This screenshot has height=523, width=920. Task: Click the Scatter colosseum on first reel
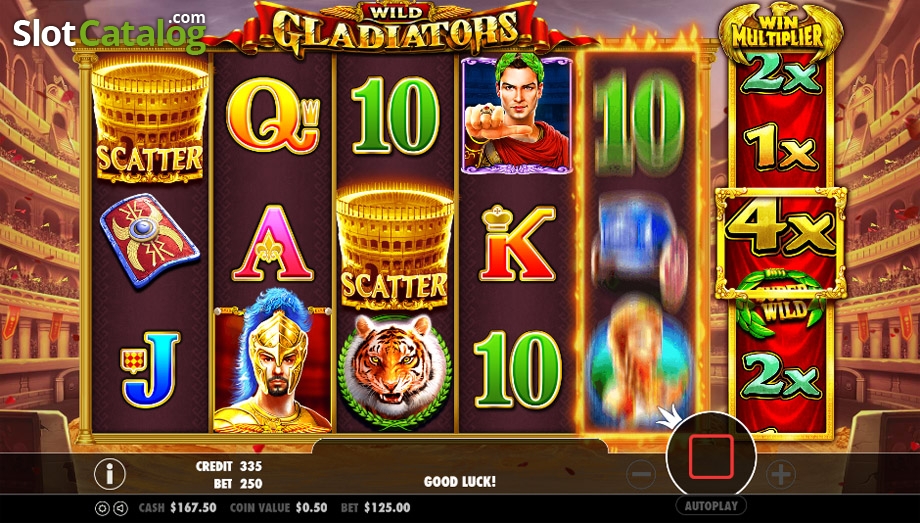click(x=150, y=121)
